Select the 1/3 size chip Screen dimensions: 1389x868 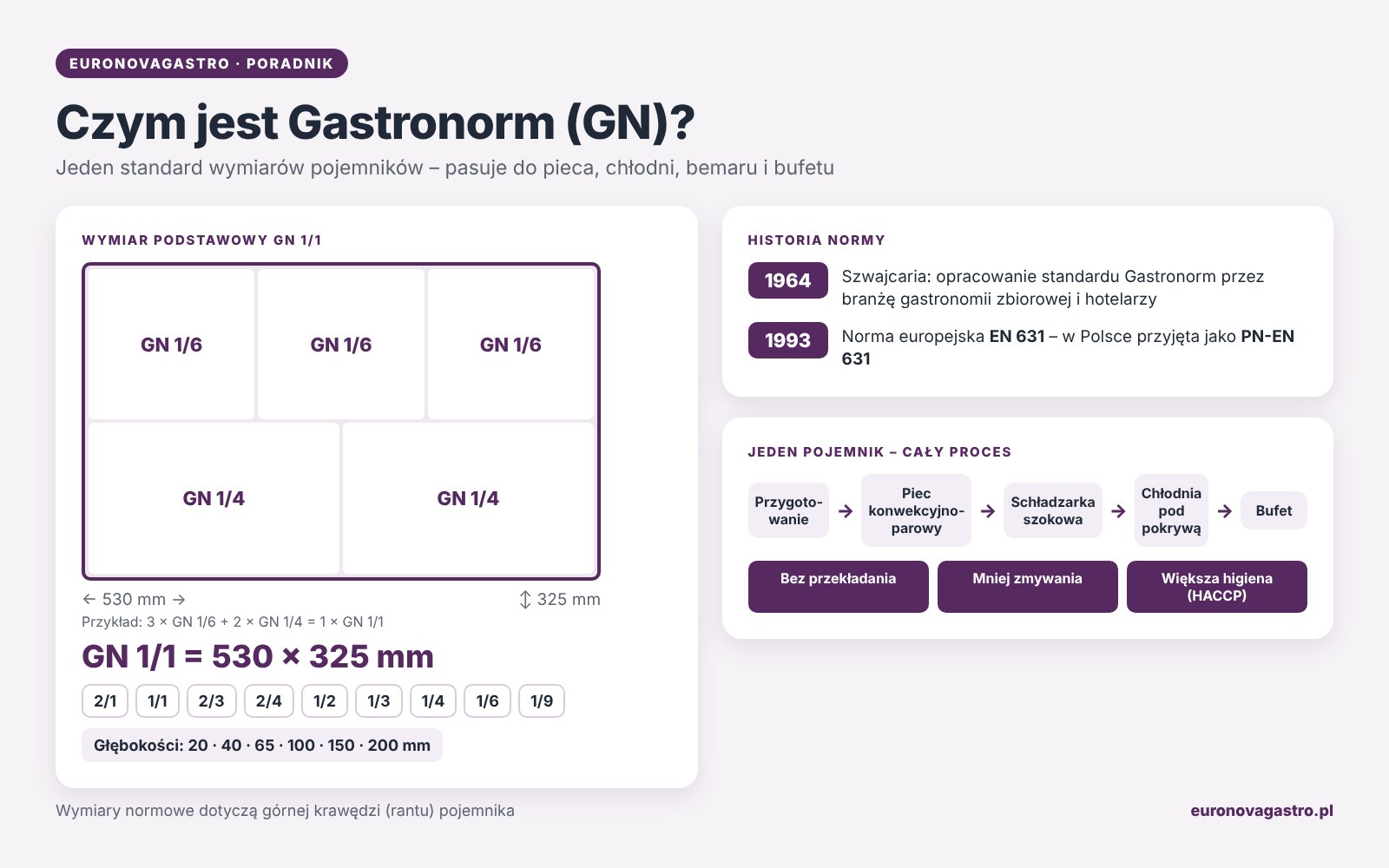click(x=379, y=701)
